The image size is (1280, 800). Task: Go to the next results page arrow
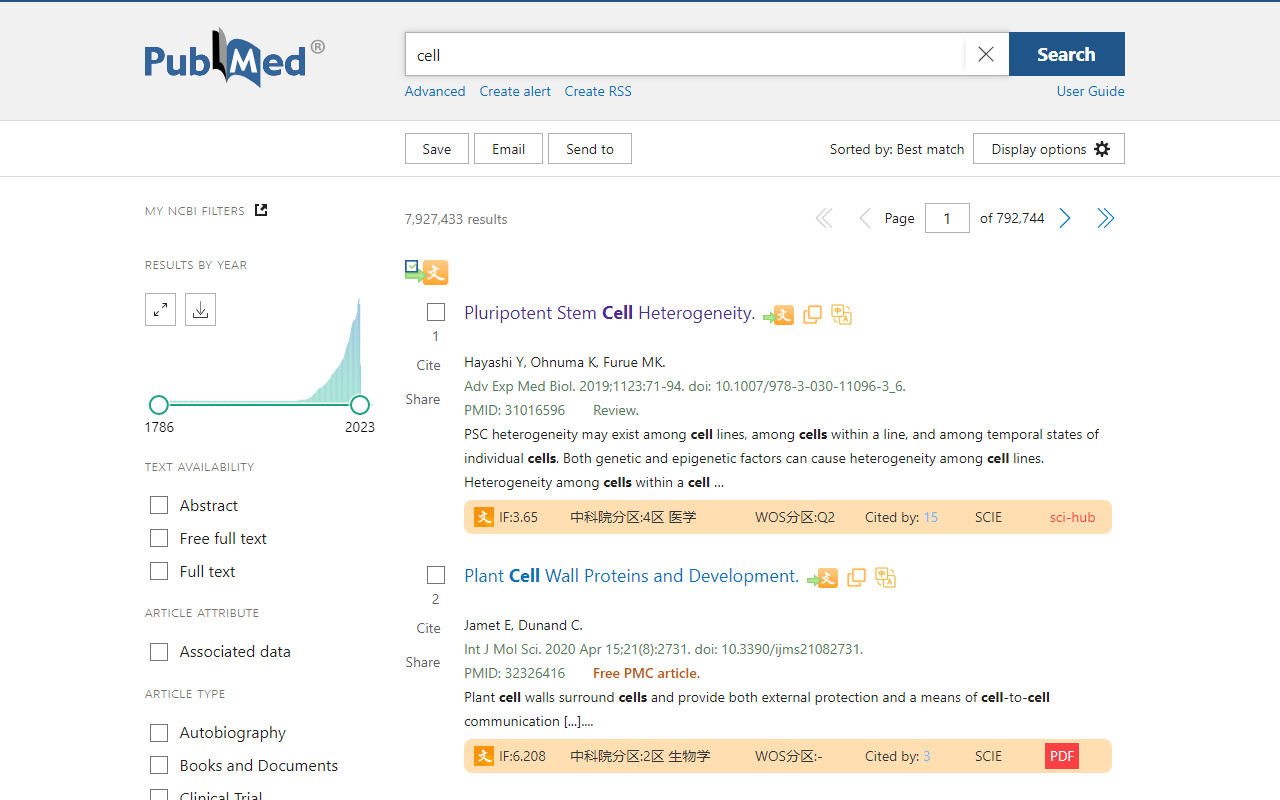click(1065, 218)
